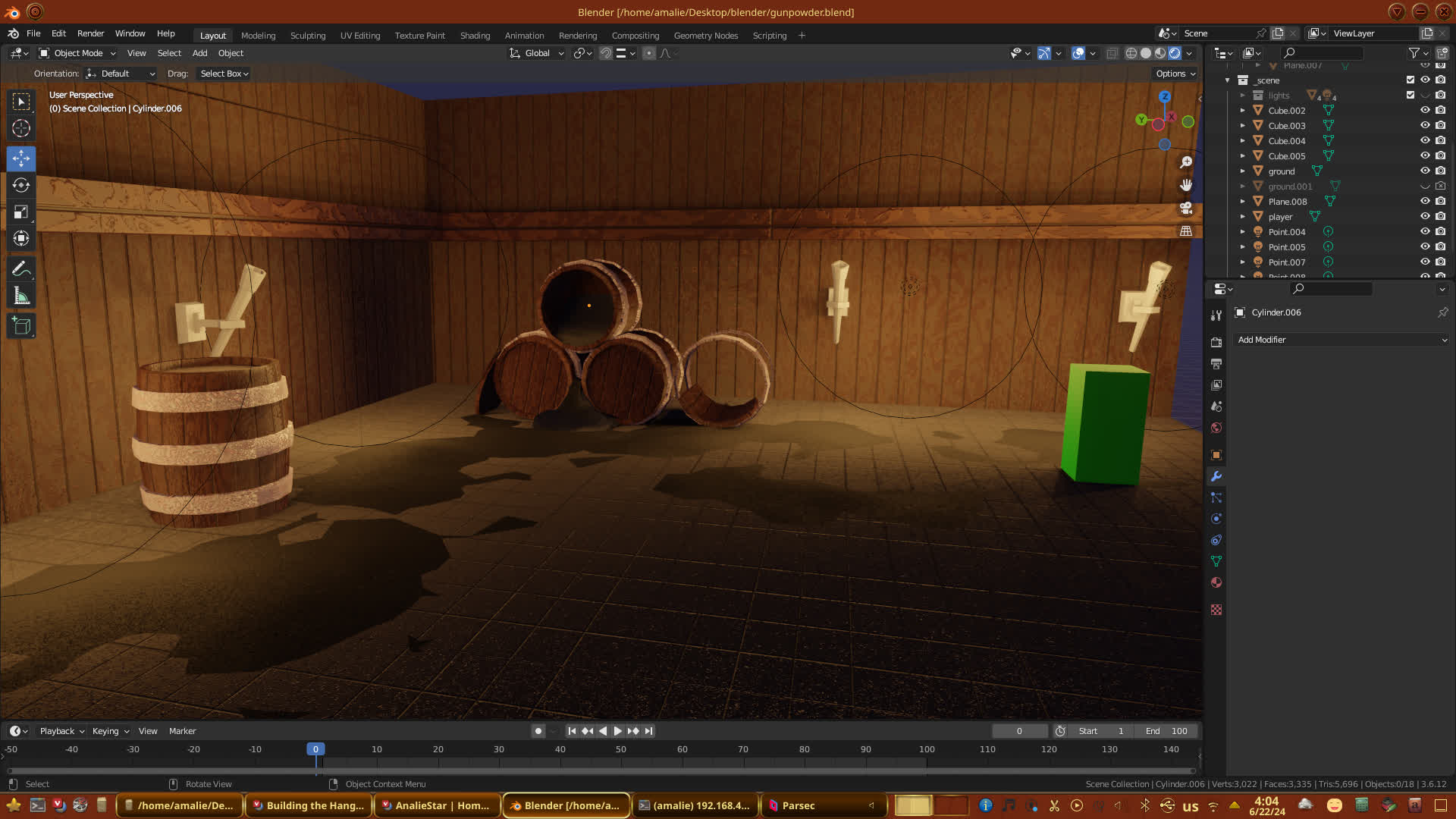Expand the ground object in the outliner

click(x=1242, y=171)
